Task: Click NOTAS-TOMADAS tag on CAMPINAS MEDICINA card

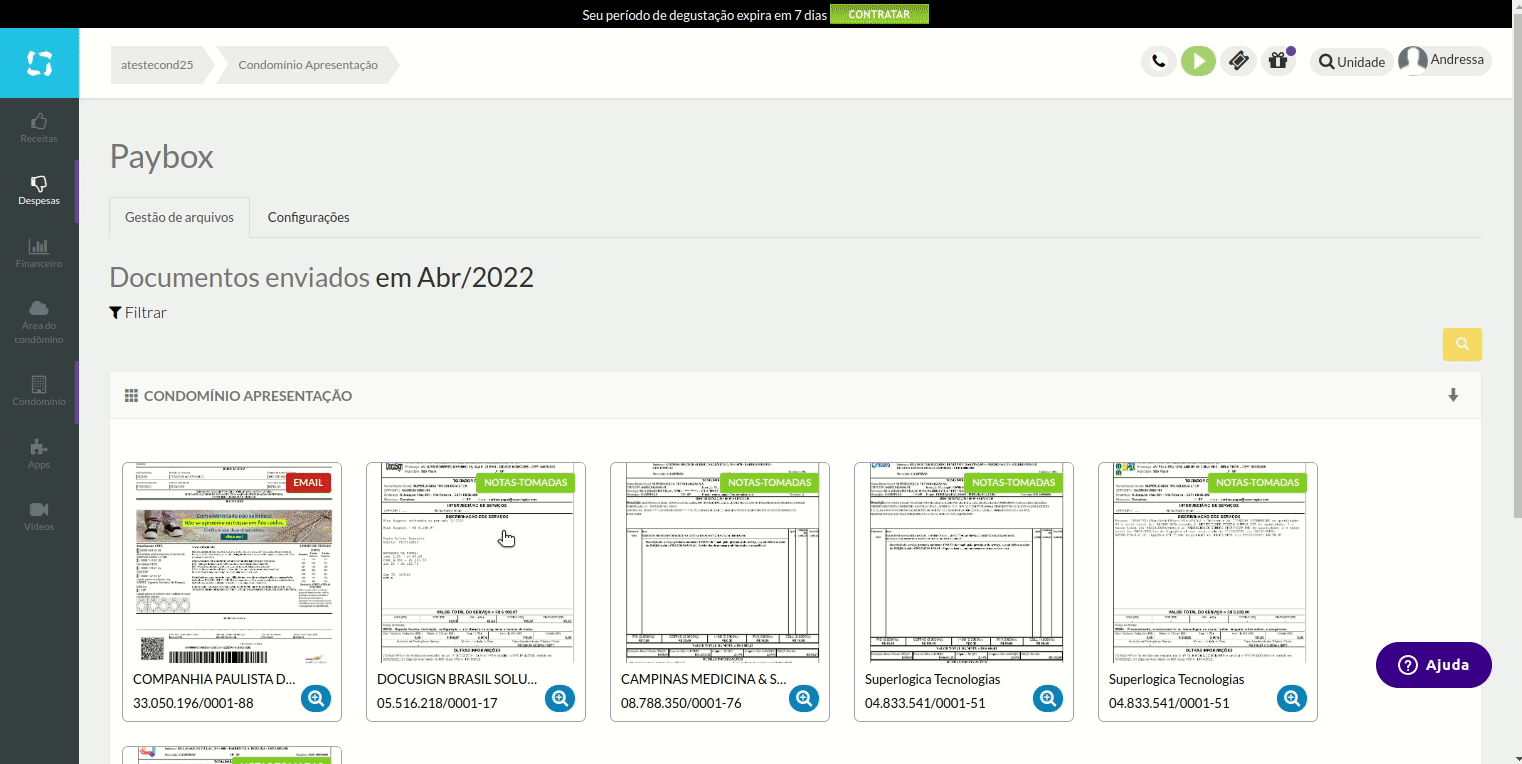Action: [769, 482]
